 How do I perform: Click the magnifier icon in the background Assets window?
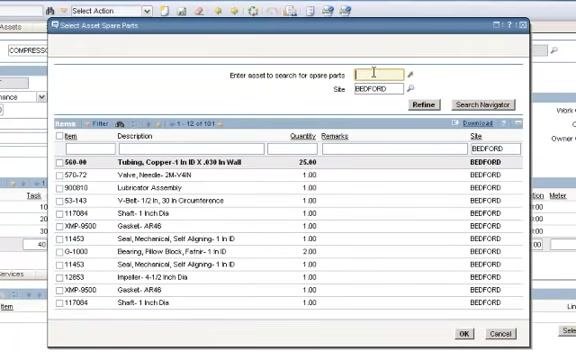click(554, 50)
